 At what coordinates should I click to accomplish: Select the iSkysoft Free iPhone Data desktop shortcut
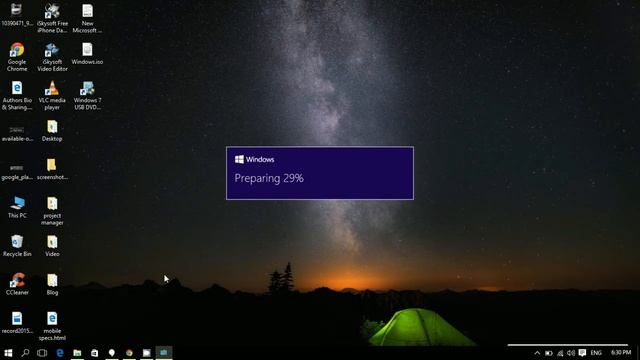pyautogui.click(x=52, y=19)
